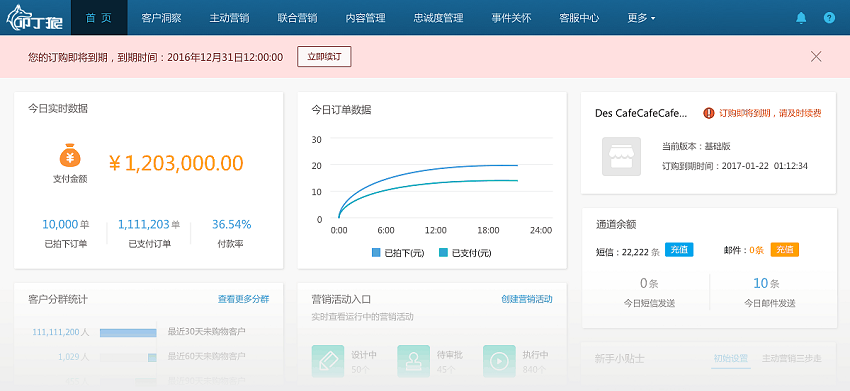Toggle the 已支付(元) legend swatch
Viewport: 850px width, 391px height.
click(x=443, y=252)
